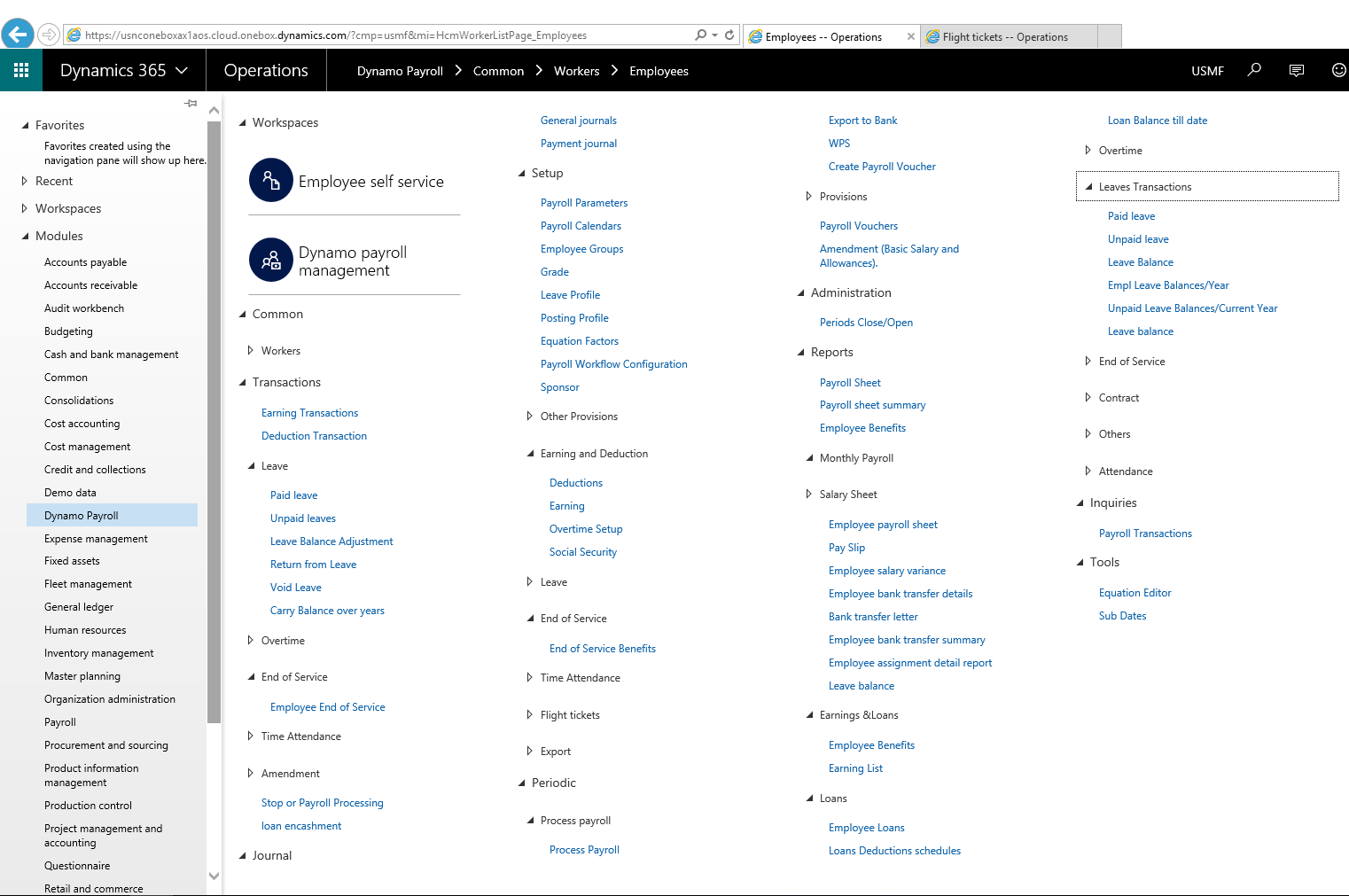Screen dimensions: 1349x896
Task: Expand Workspaces in the navigation pane
Action: [25, 208]
